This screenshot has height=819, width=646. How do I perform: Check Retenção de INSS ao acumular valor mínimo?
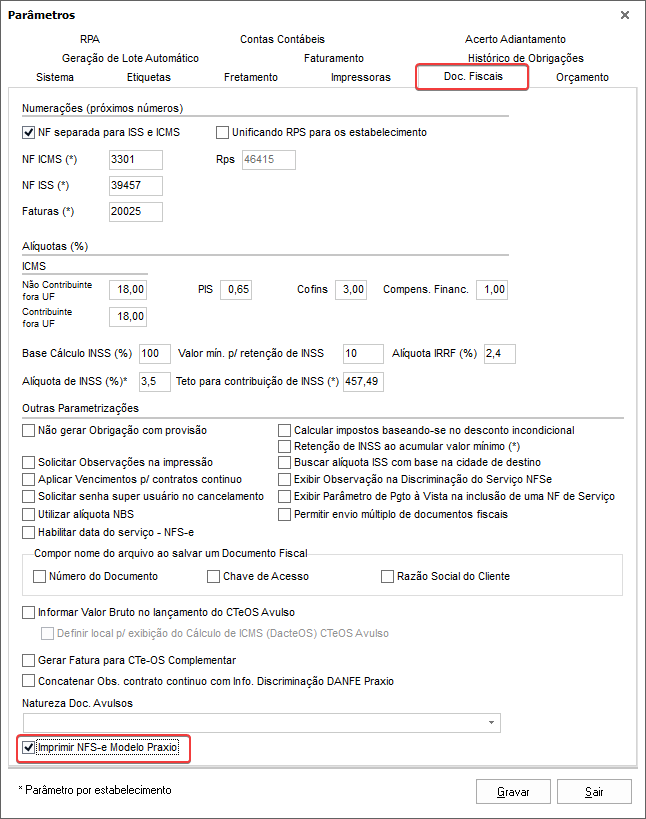(285, 447)
